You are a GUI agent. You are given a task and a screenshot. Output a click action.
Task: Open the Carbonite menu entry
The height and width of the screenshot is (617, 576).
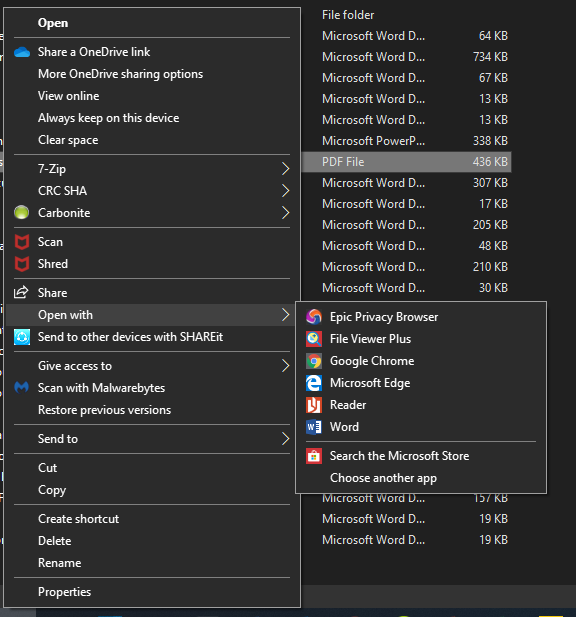coord(152,213)
